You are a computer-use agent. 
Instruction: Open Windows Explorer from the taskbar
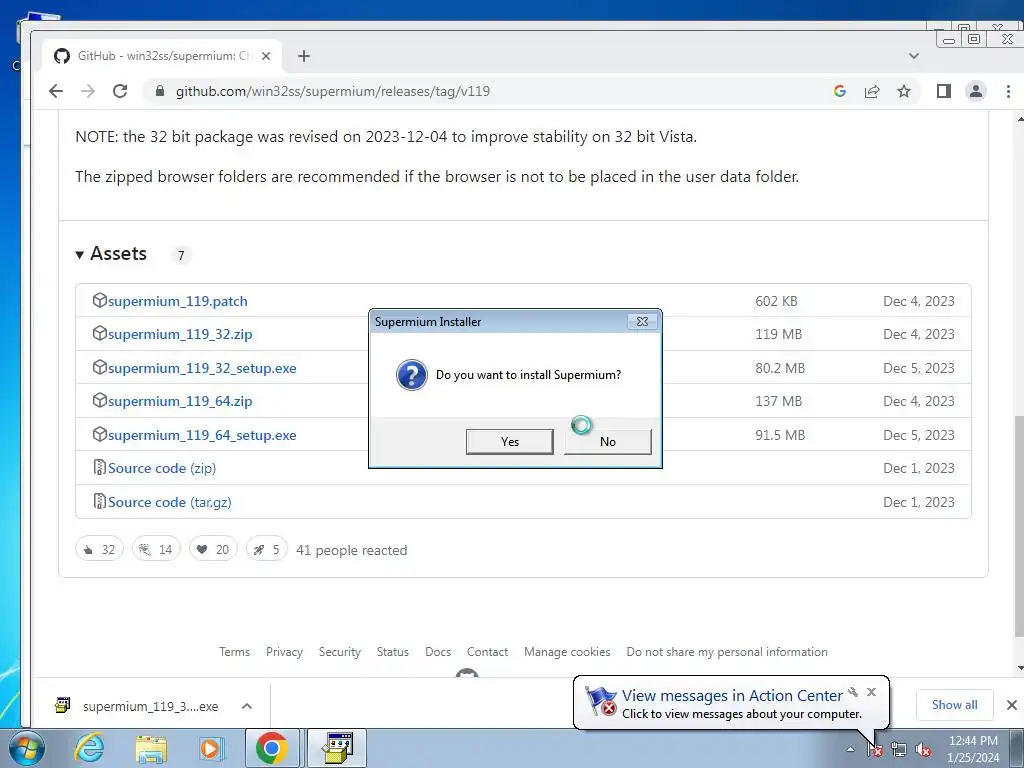click(x=150, y=748)
